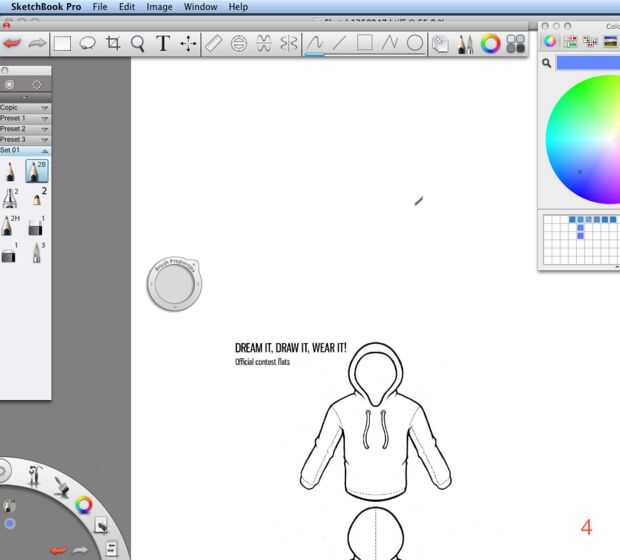Select the Polyline draw style

tap(389, 43)
